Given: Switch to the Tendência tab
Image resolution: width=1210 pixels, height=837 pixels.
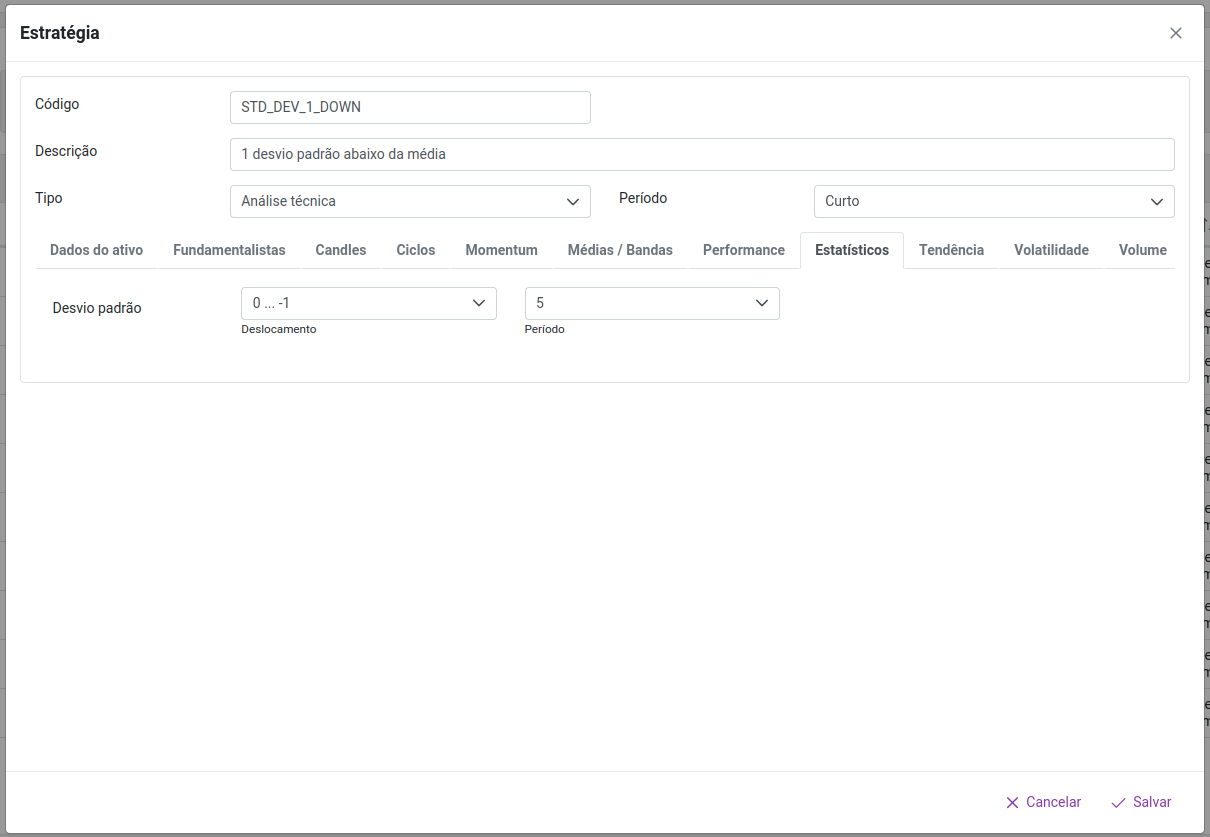Looking at the screenshot, I should tap(951, 250).
